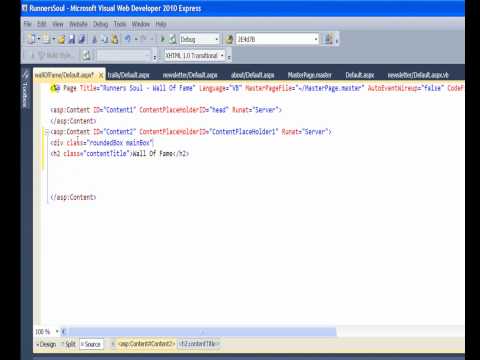Screen dimensions: 480x360
Task: Open the Debug configuration dropdown
Action: (x=216, y=39)
